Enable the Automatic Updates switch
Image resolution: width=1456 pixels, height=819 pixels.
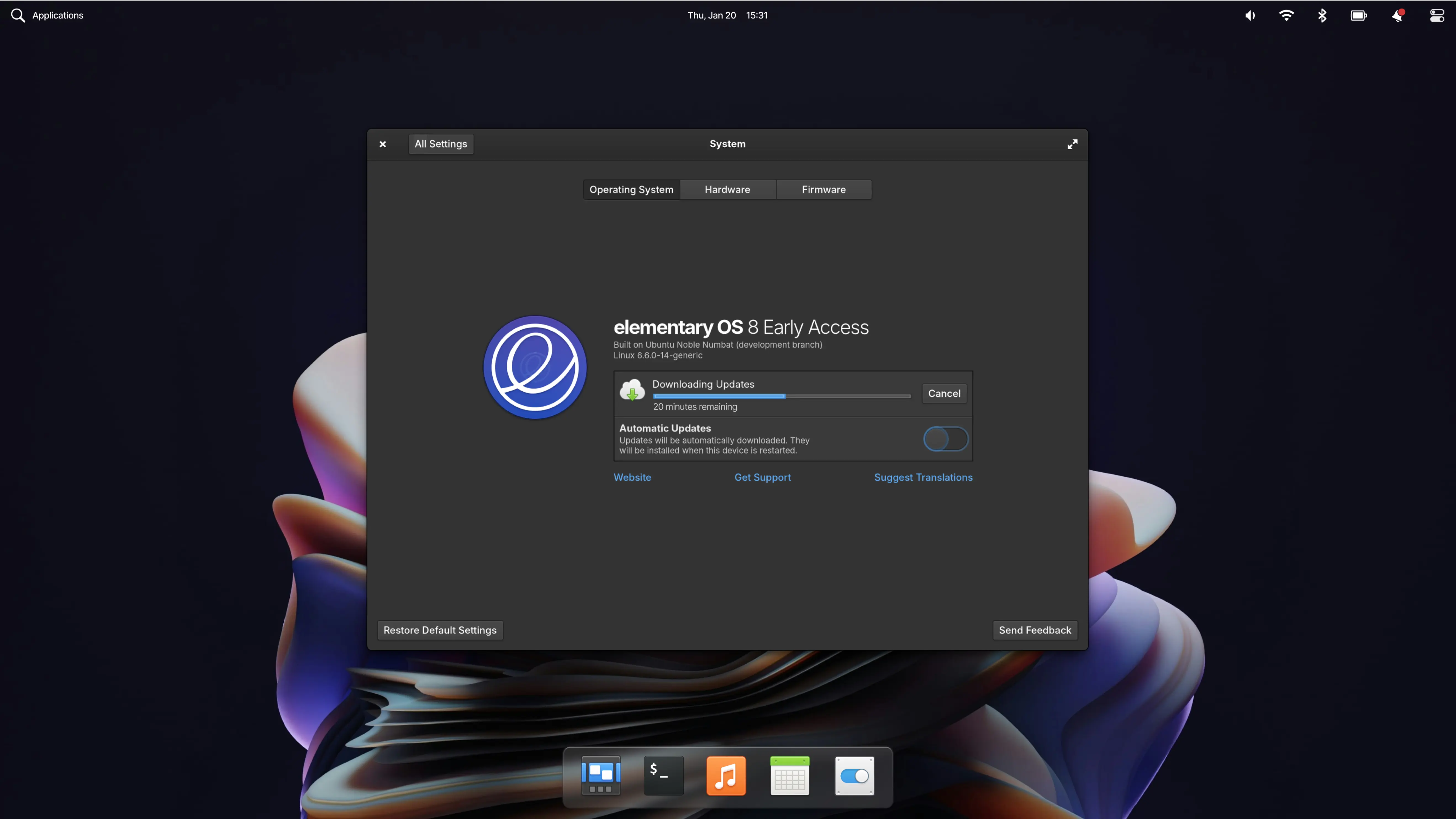(946, 439)
